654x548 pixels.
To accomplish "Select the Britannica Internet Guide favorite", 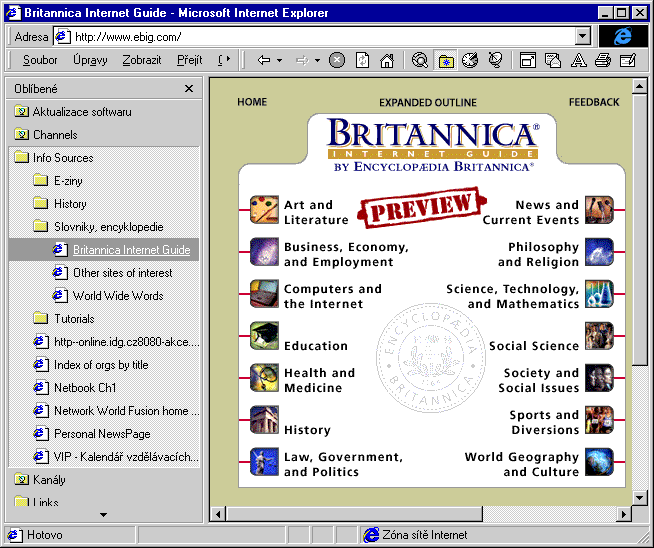I will click(104, 249).
